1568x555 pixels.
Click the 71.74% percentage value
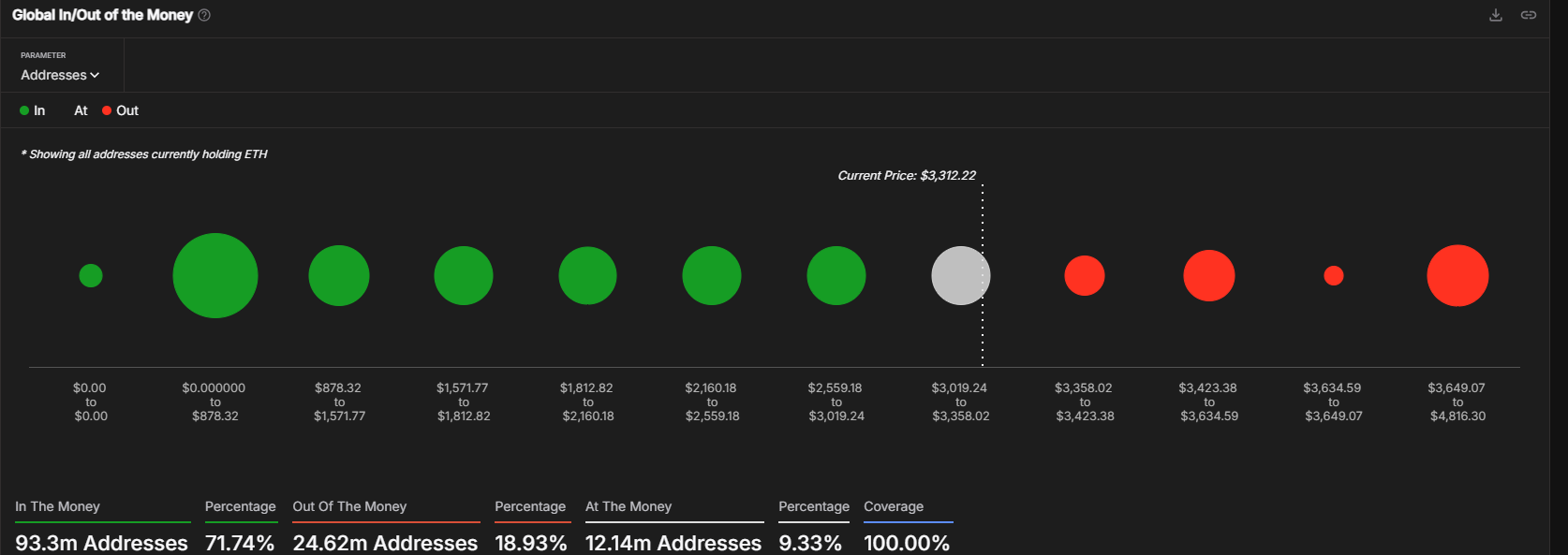[240, 543]
